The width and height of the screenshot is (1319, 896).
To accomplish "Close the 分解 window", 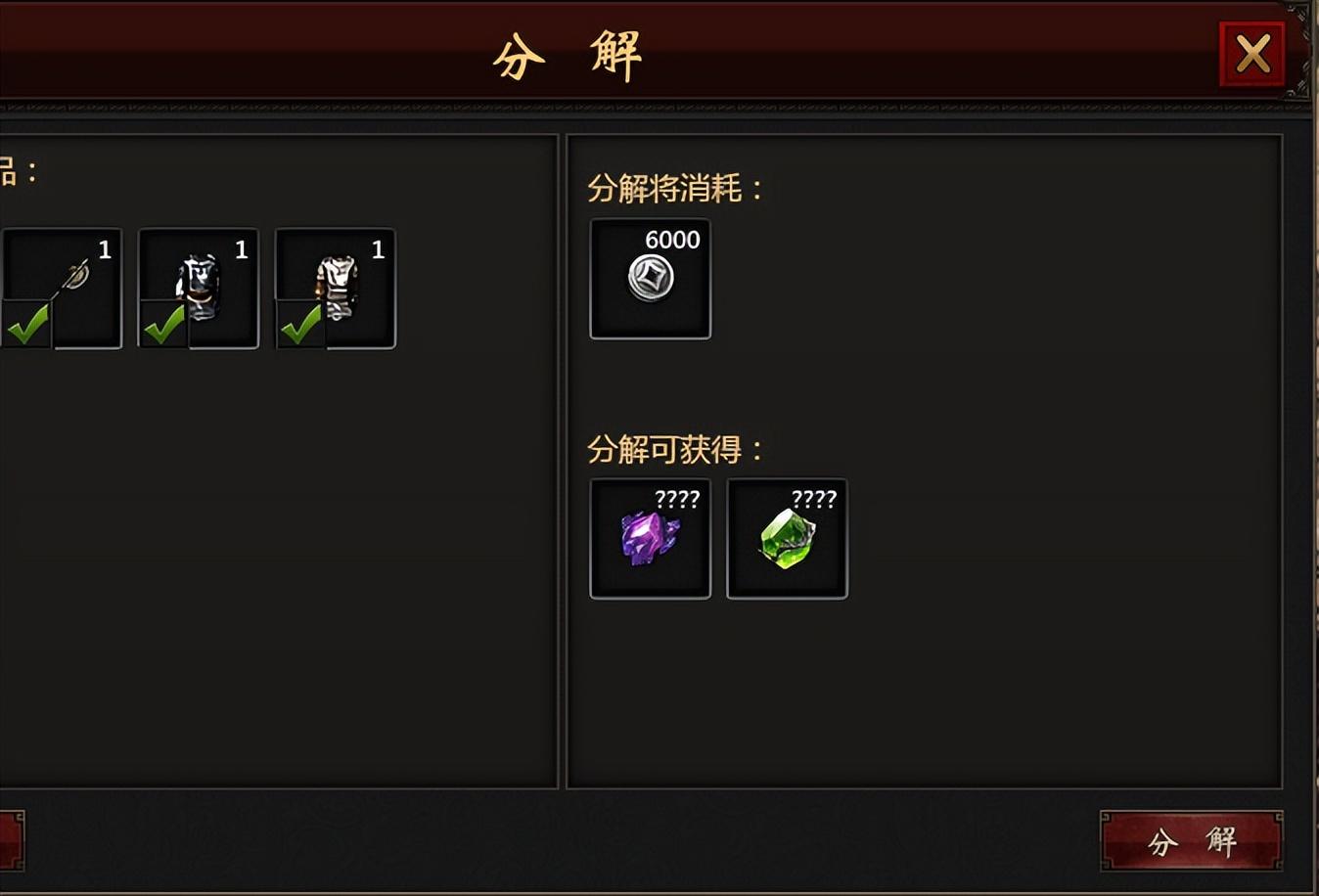I will [1252, 54].
